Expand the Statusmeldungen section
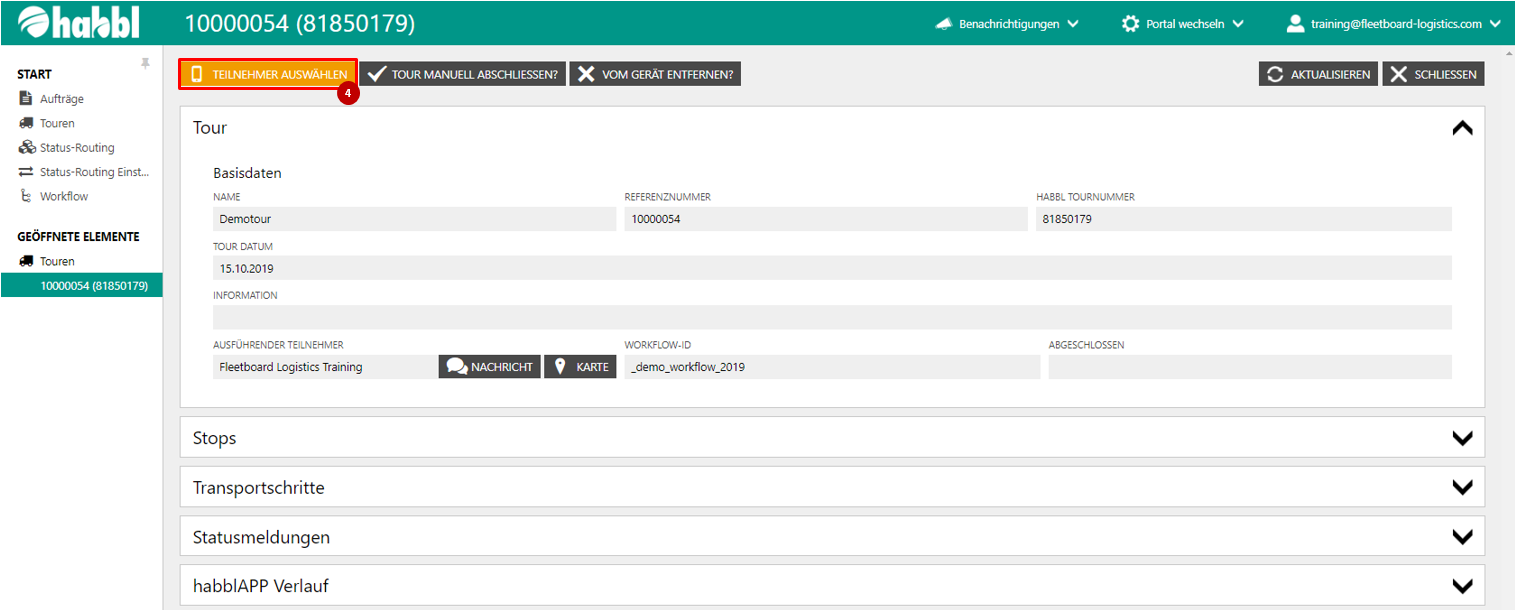This screenshot has width=1515, height=610. click(1462, 537)
